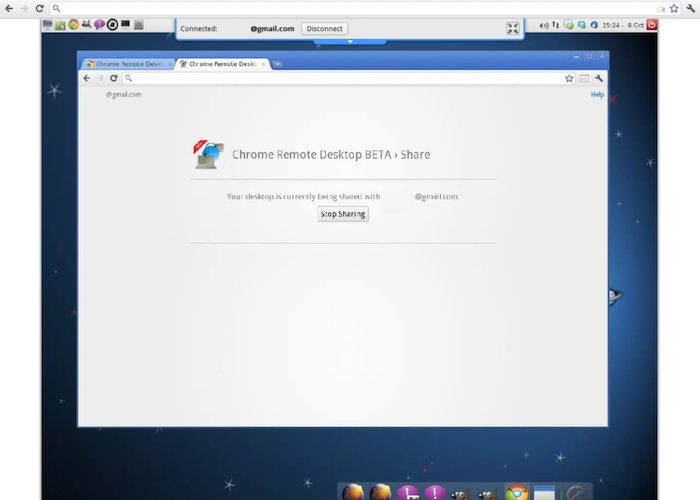700x500 pixels.
Task: Toggle full-screen using the arrows icon
Action: point(512,28)
